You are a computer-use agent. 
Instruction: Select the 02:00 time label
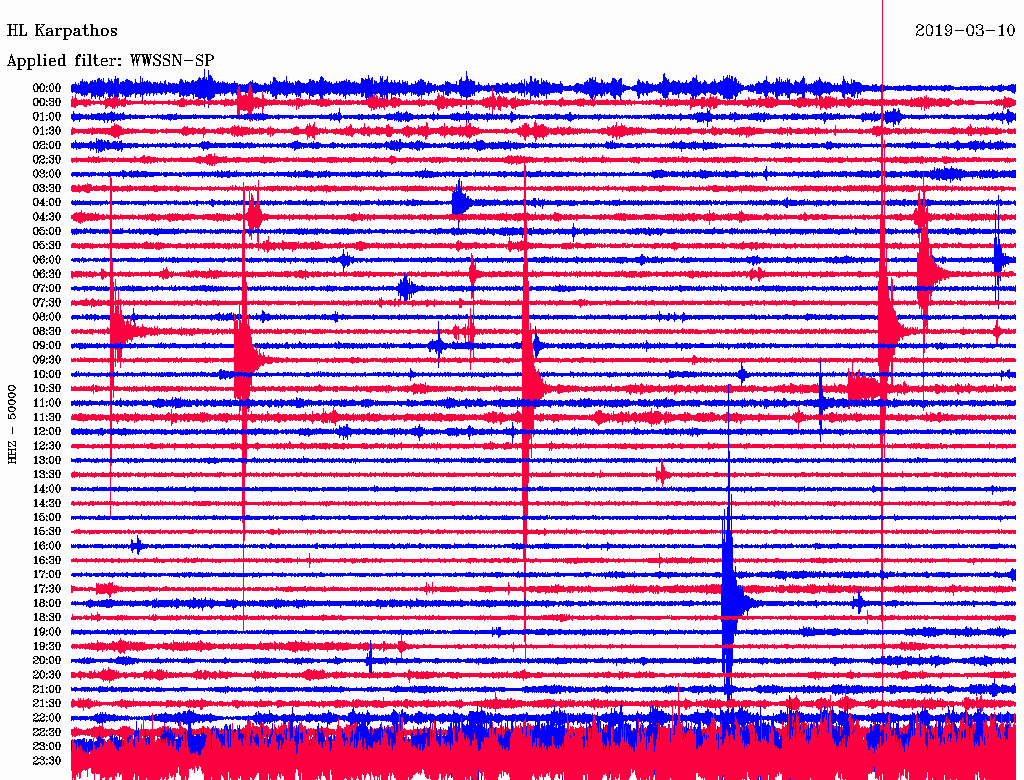point(47,145)
